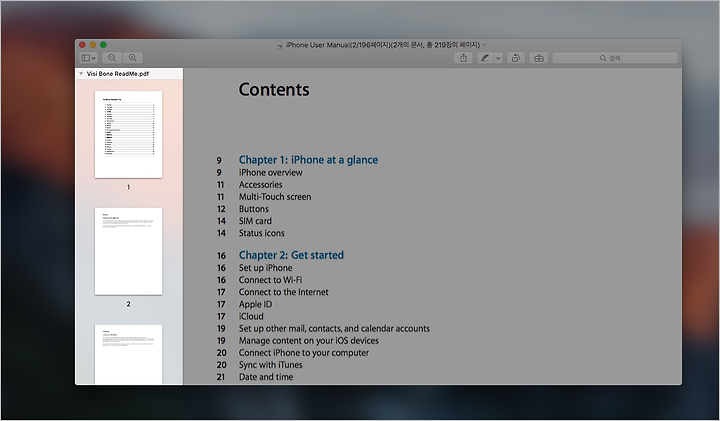This screenshot has width=720, height=421.
Task: Open Chapter 1: iPhone at a glance link
Action: [308, 160]
